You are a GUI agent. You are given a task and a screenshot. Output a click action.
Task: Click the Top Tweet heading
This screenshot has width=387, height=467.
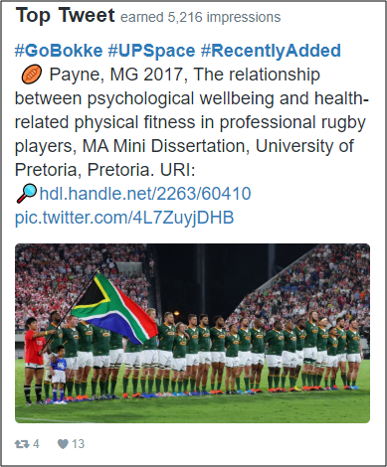click(x=65, y=15)
